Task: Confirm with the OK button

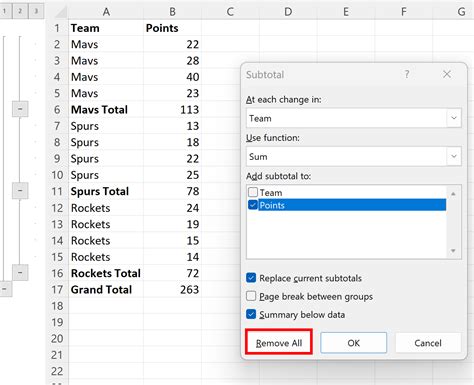Action: pyautogui.click(x=353, y=343)
